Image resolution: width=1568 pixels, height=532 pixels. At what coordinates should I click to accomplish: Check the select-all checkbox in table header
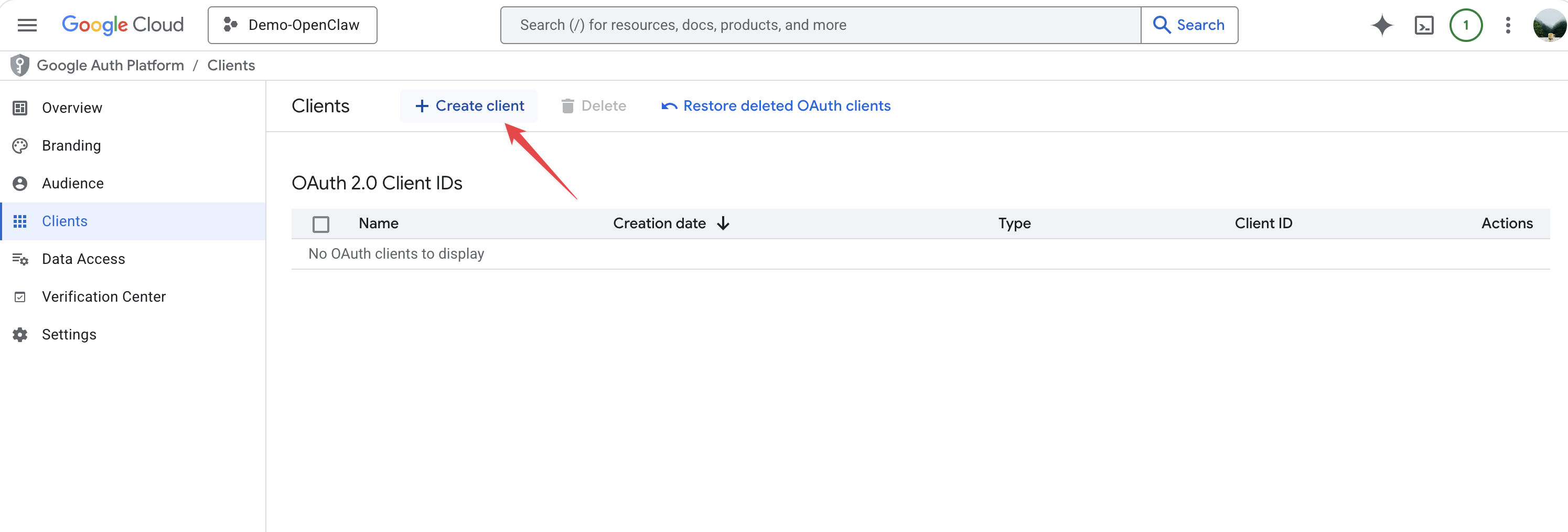321,224
